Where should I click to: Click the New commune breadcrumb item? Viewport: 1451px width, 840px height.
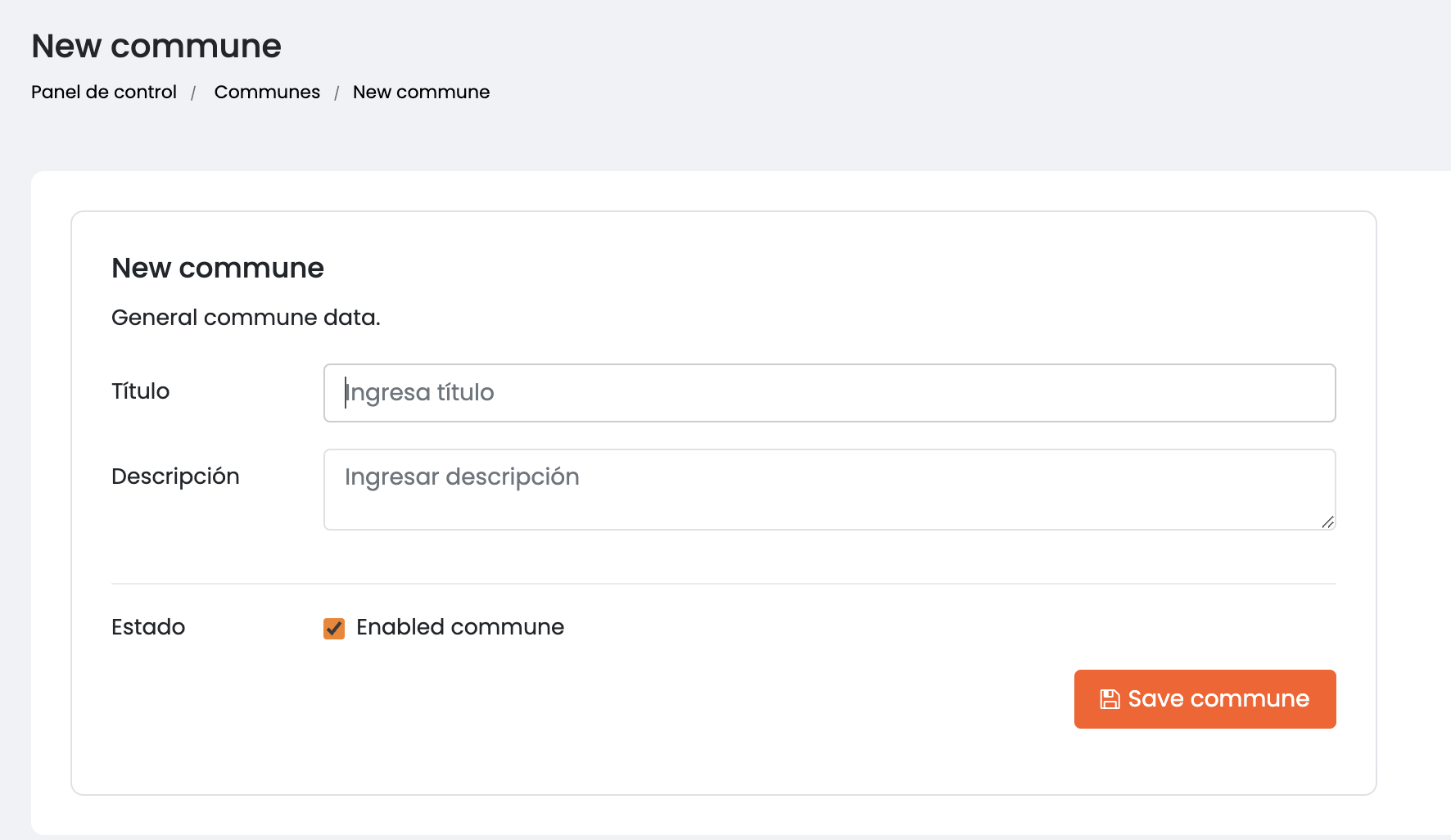click(421, 92)
